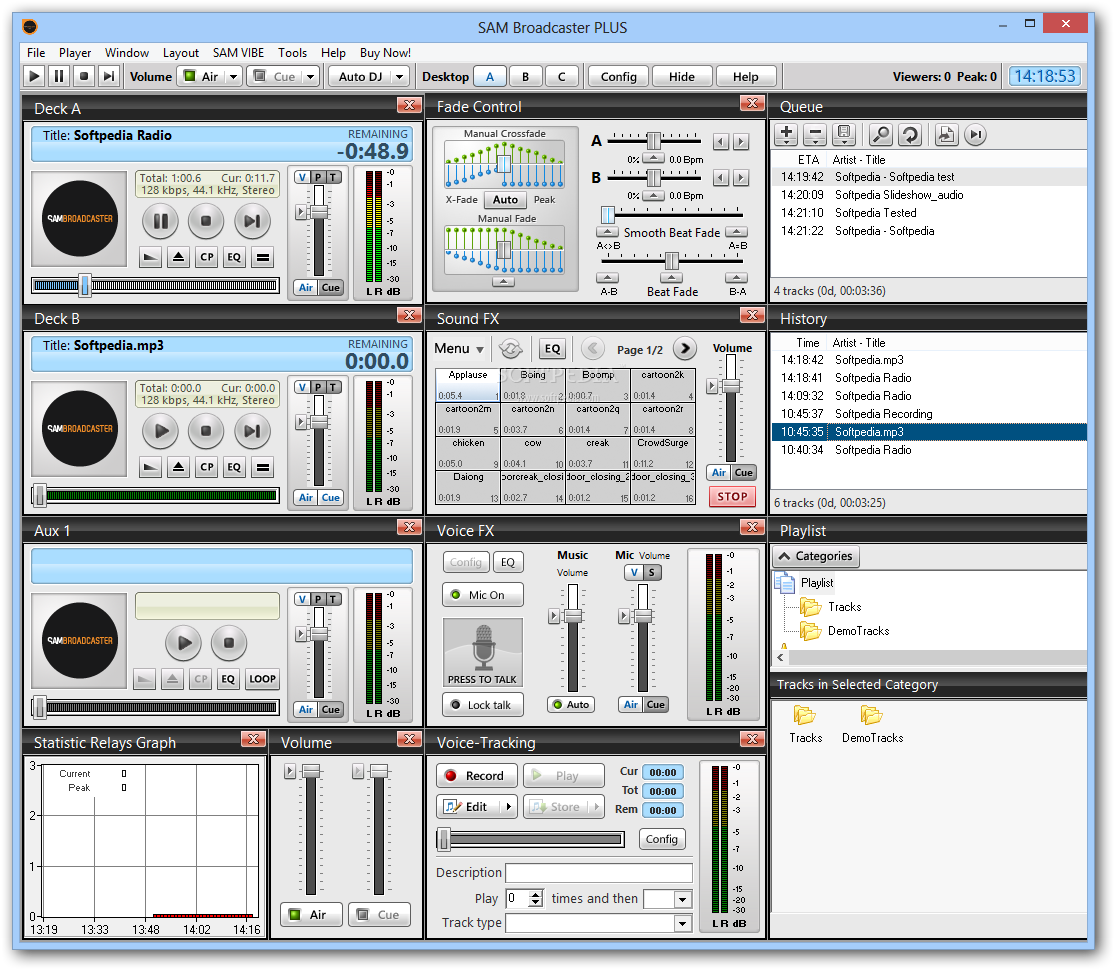Toggle Cue in Volume panel
Viewport: 1115px width, 970px height.
(380, 915)
